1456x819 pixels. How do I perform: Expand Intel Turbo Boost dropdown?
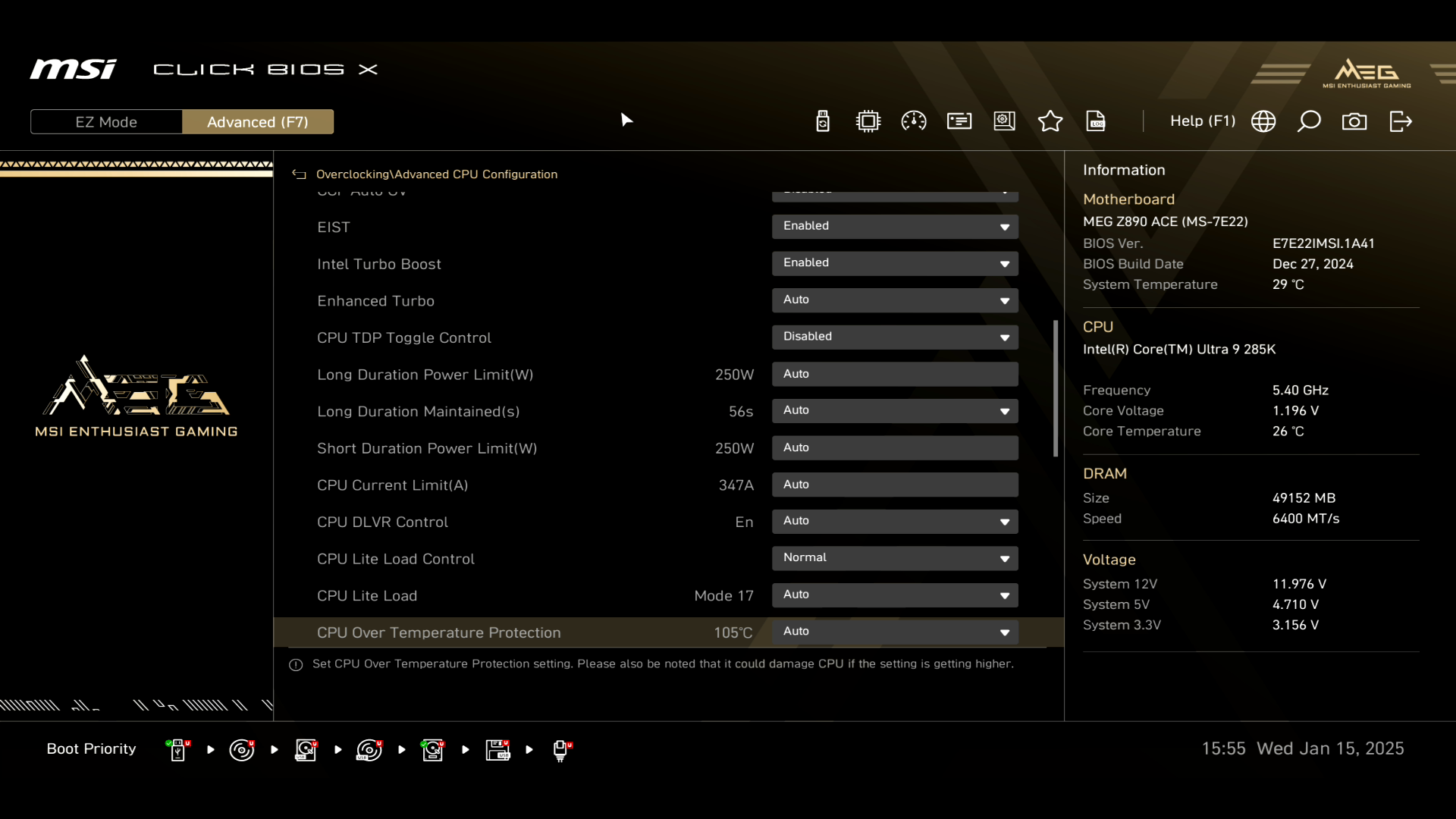point(895,263)
